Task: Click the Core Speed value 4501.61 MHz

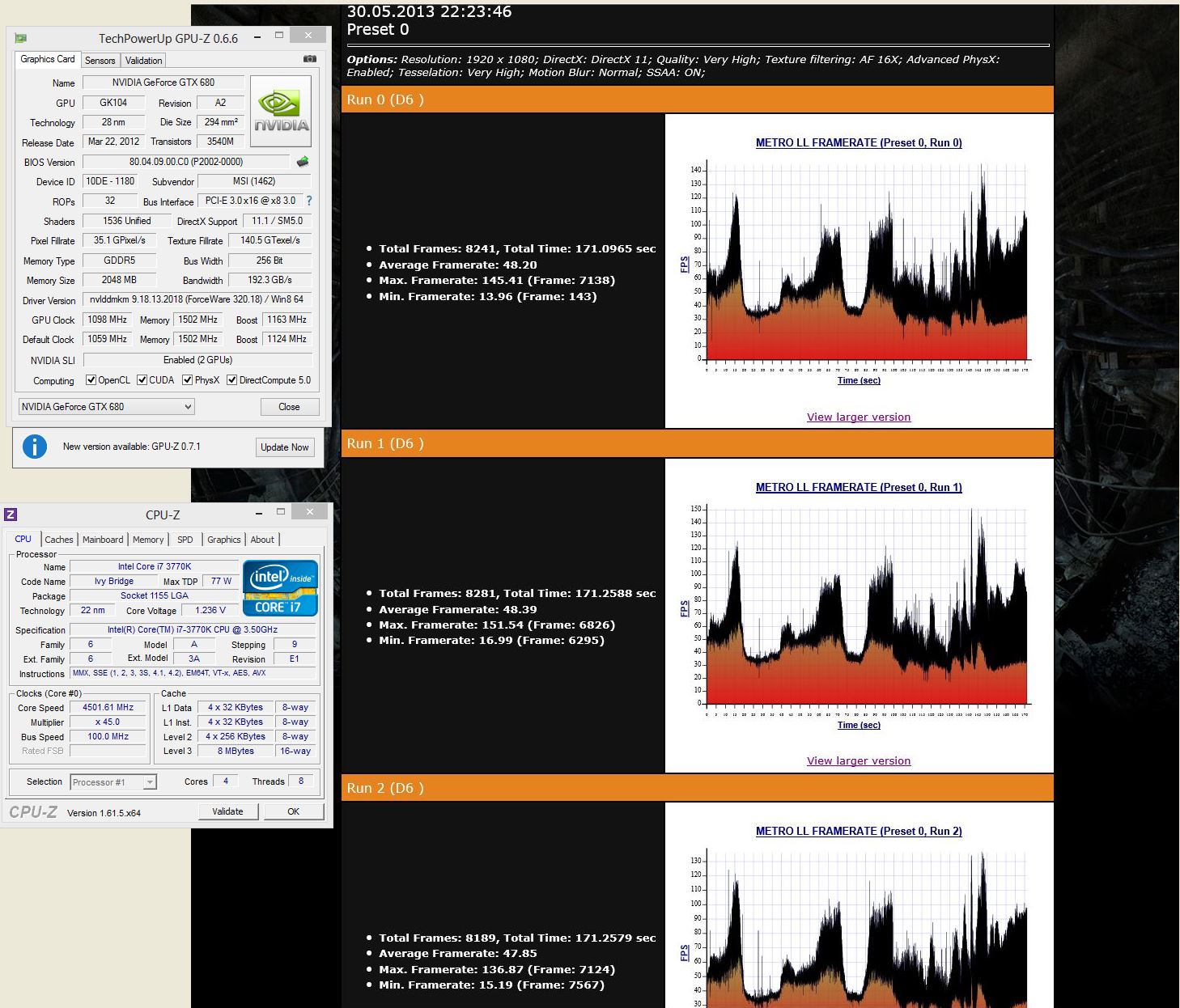Action: coord(108,707)
